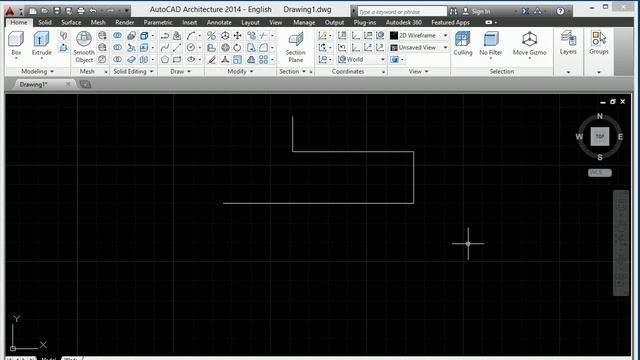This screenshot has height=360, width=640.
Task: Select the Line draw tool
Action: pos(177,48)
